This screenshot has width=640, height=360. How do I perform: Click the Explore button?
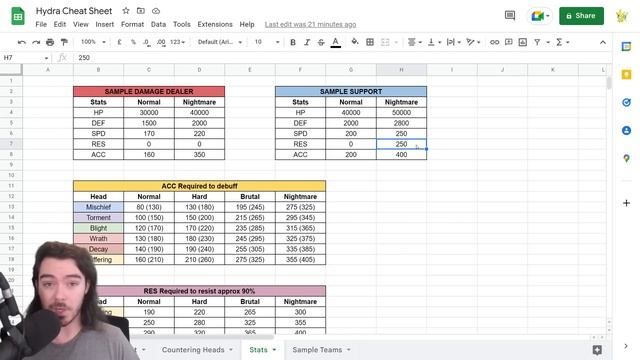tap(597, 350)
